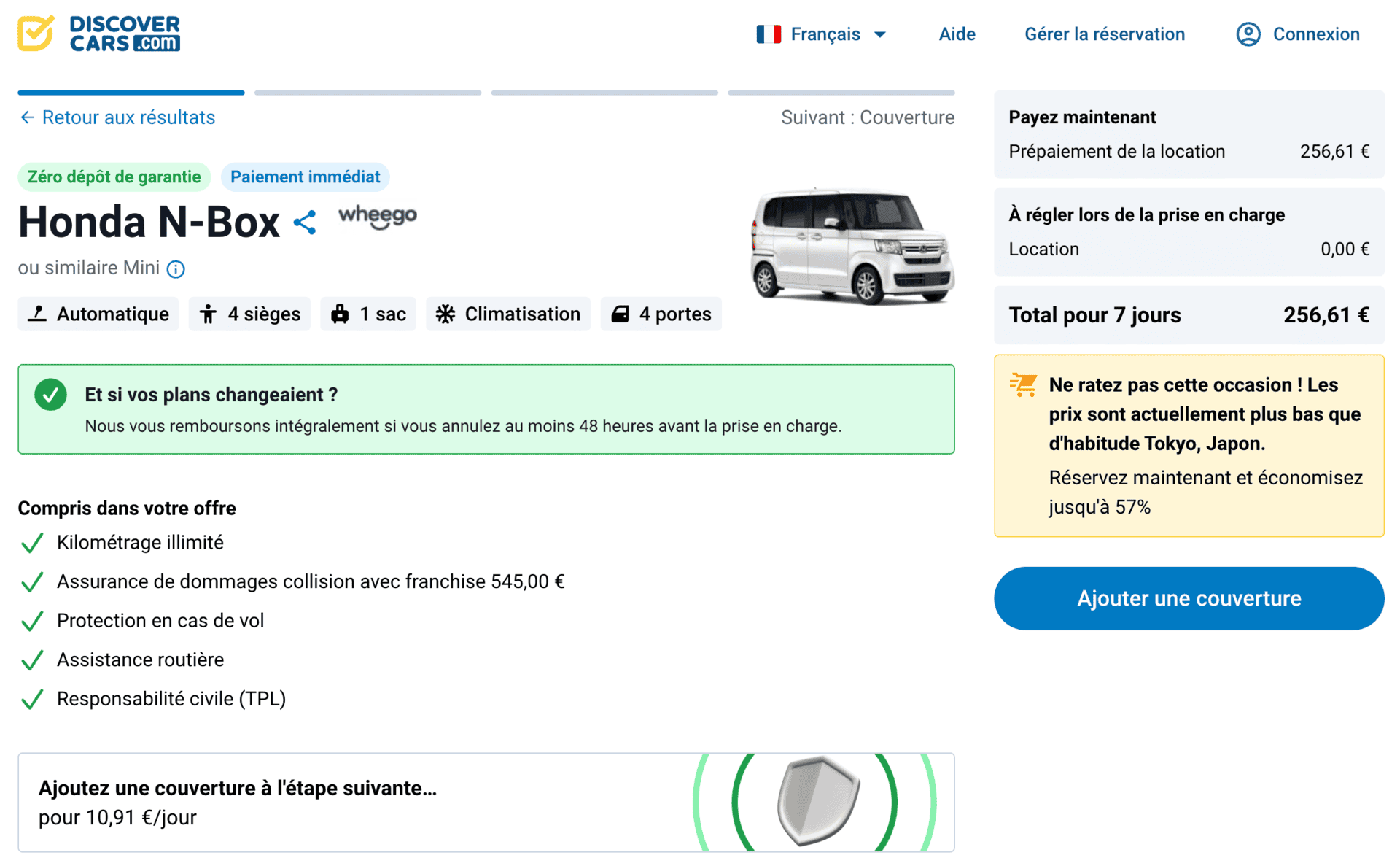Click the 4 sièges person icon
1400x866 pixels.
coord(209,314)
